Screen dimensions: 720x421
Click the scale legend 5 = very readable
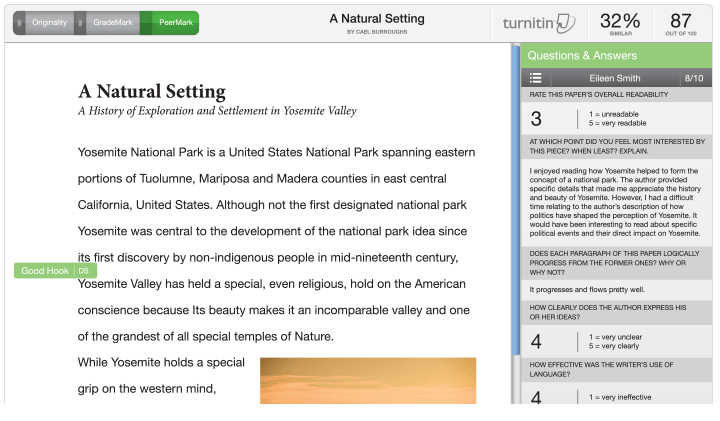(617, 123)
